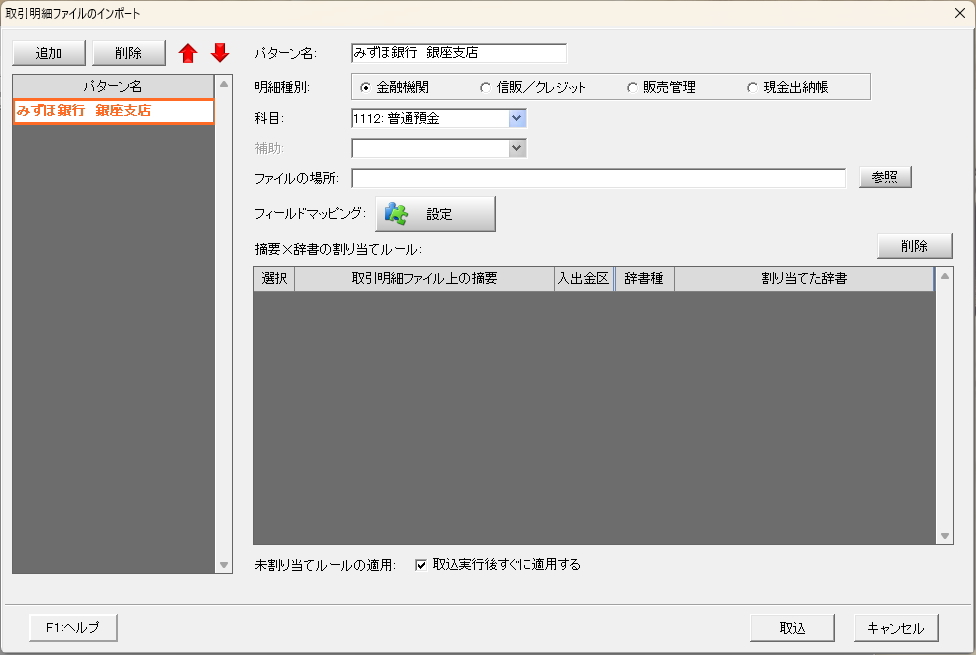Screen dimensions: 976x655
Task: Click 入出金区 column header
Action: click(584, 278)
